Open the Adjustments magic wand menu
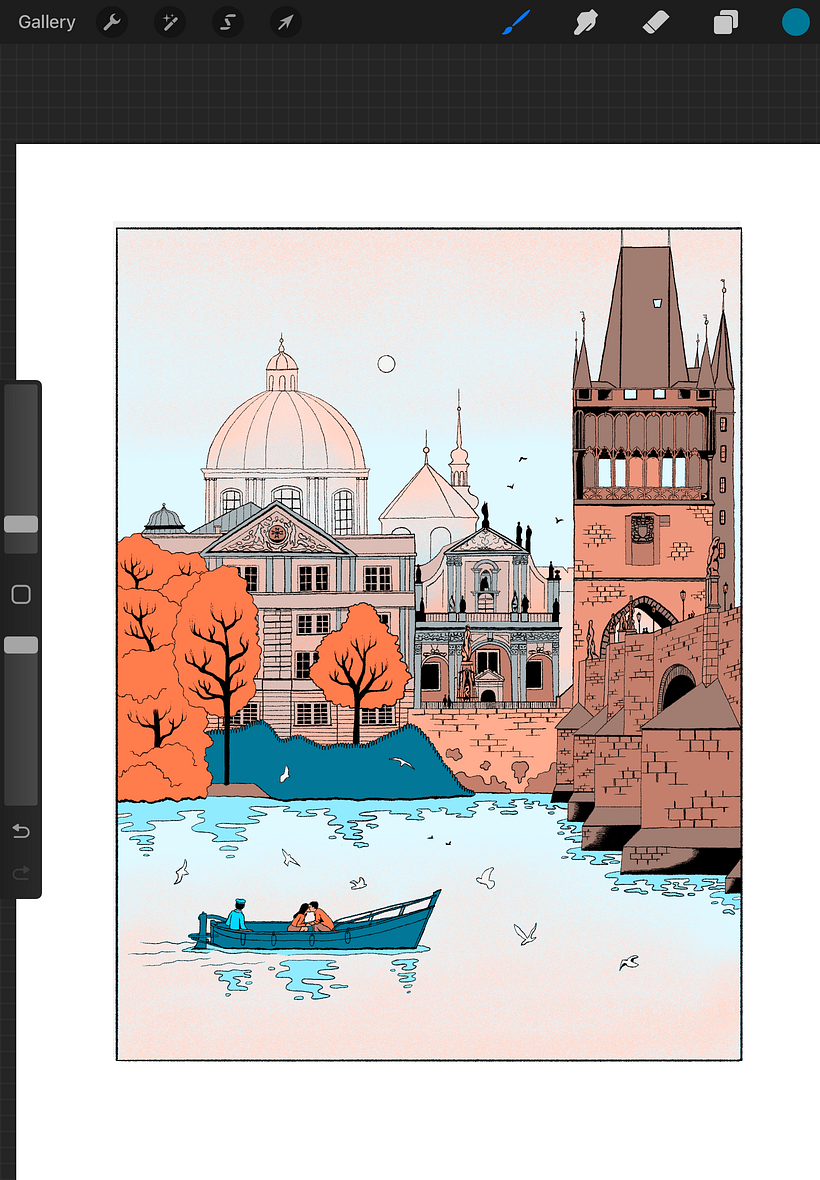The image size is (820, 1180). tap(169, 23)
